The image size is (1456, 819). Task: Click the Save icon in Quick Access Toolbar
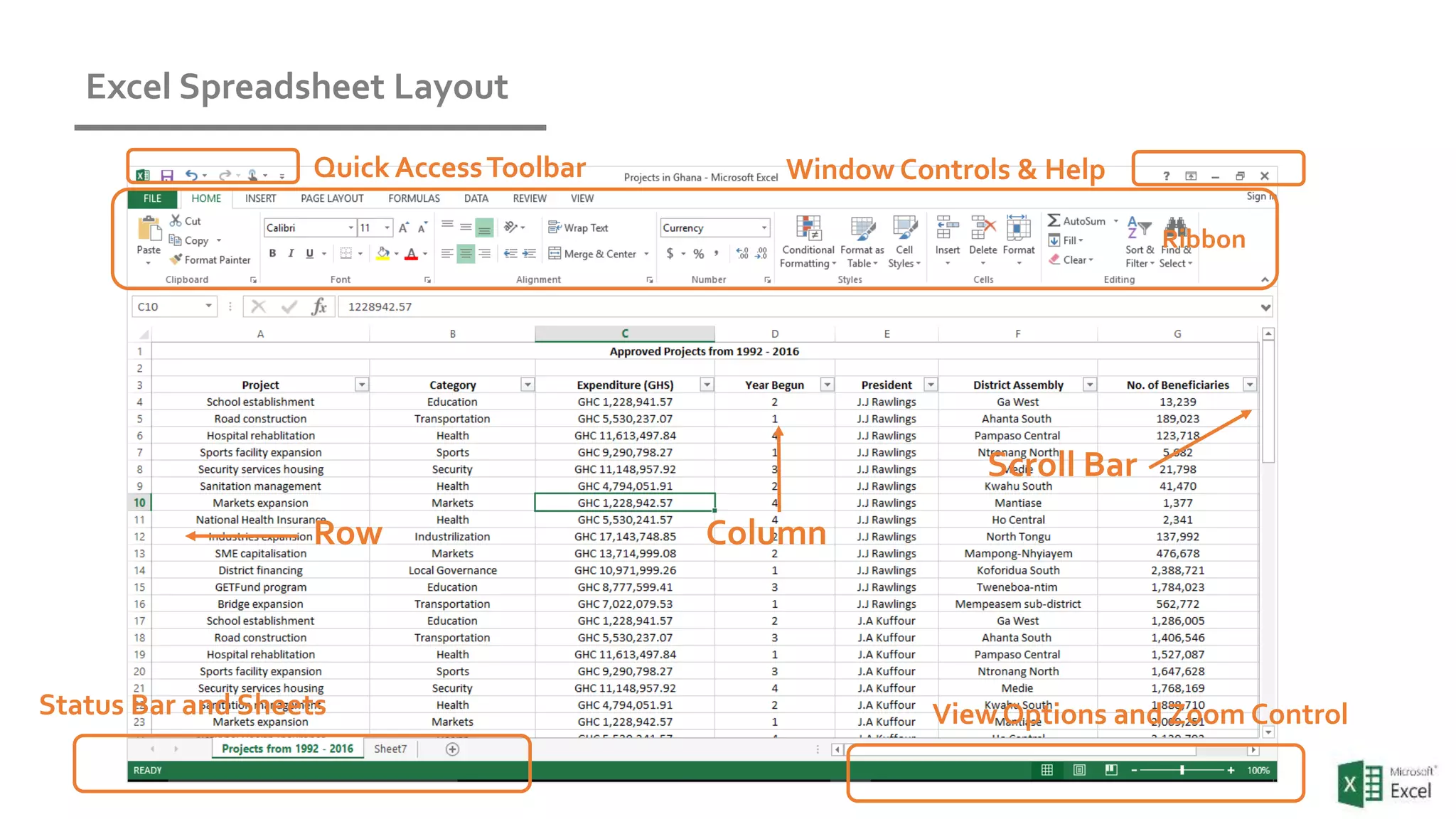(x=167, y=176)
